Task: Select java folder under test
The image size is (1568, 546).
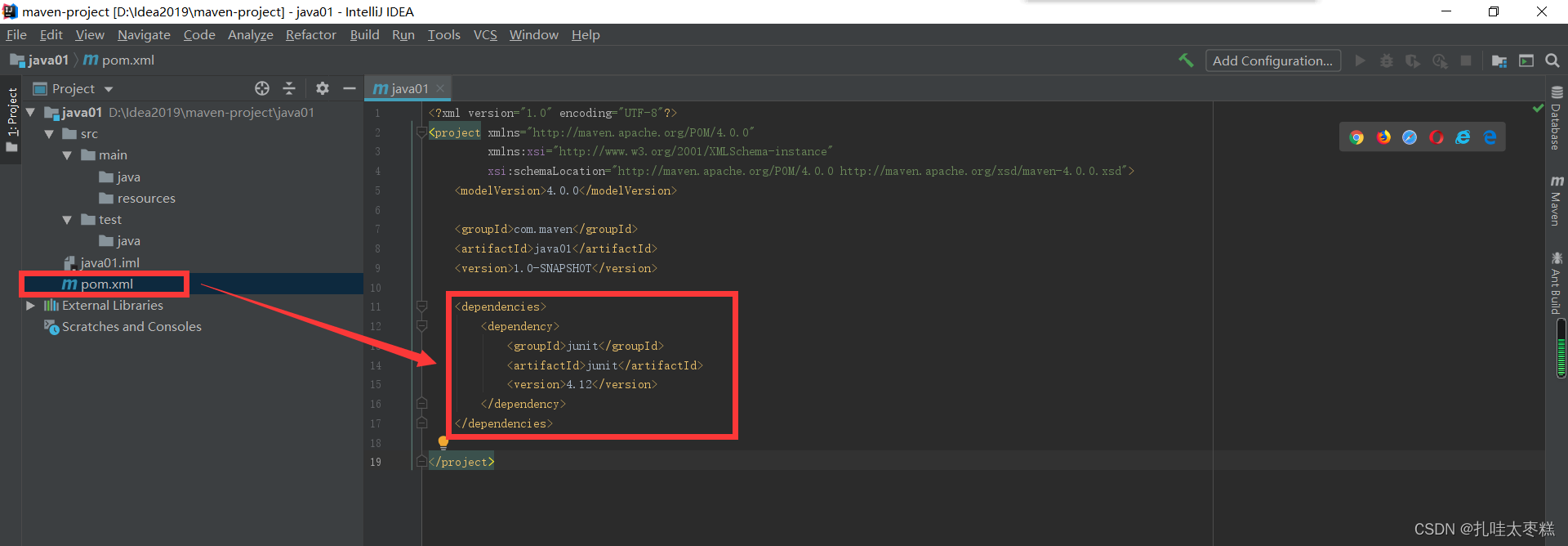Action: tap(120, 241)
